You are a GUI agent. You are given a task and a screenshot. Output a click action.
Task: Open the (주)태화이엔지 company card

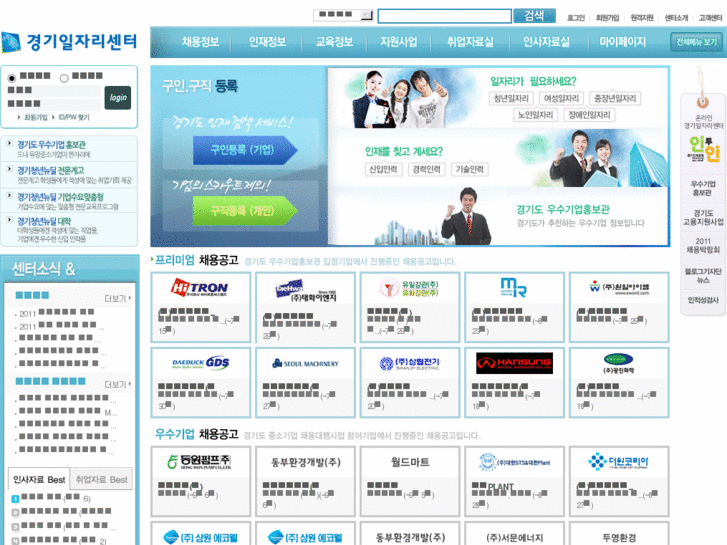(305, 308)
